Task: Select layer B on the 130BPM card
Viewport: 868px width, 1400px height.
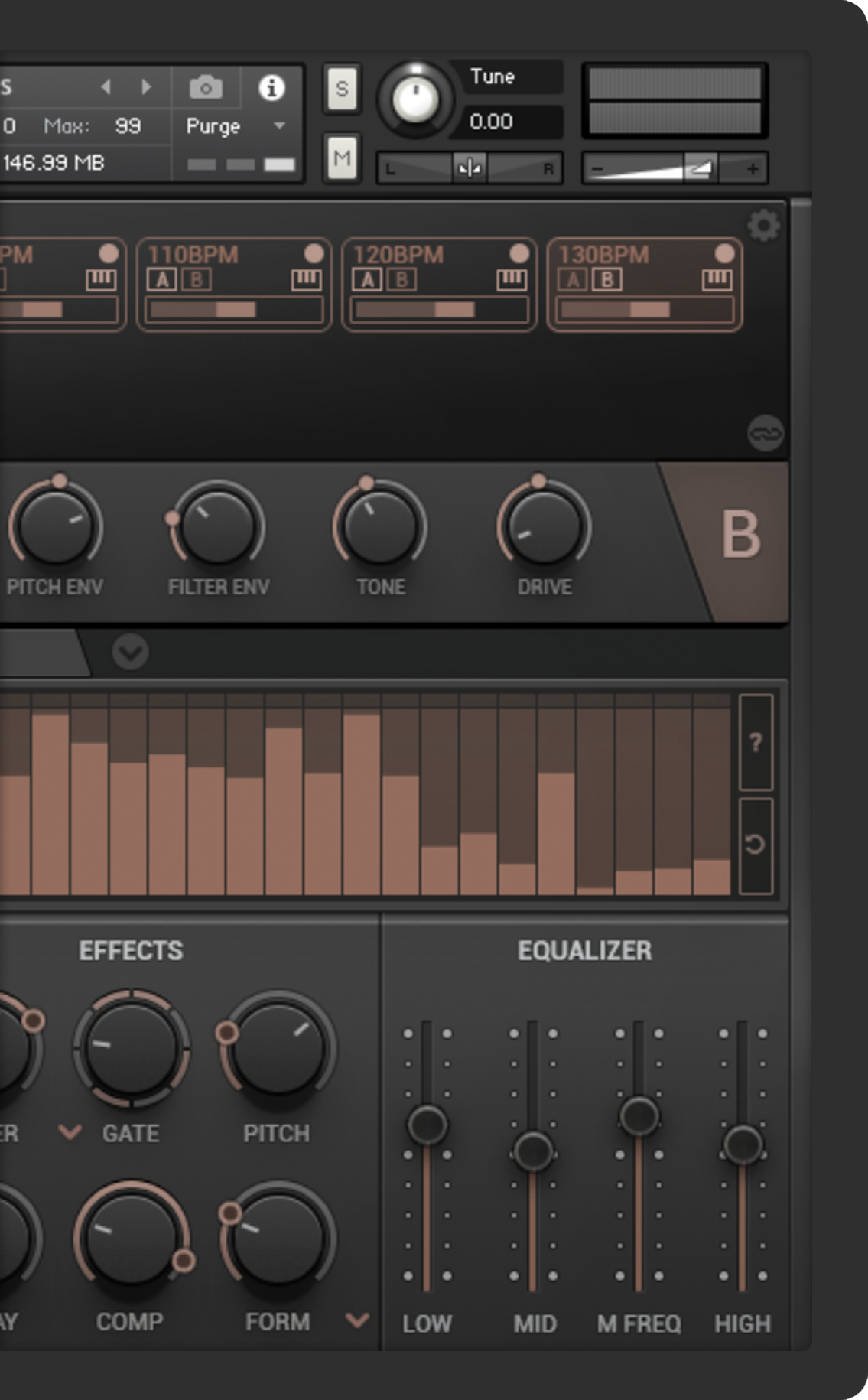Action: (x=607, y=281)
